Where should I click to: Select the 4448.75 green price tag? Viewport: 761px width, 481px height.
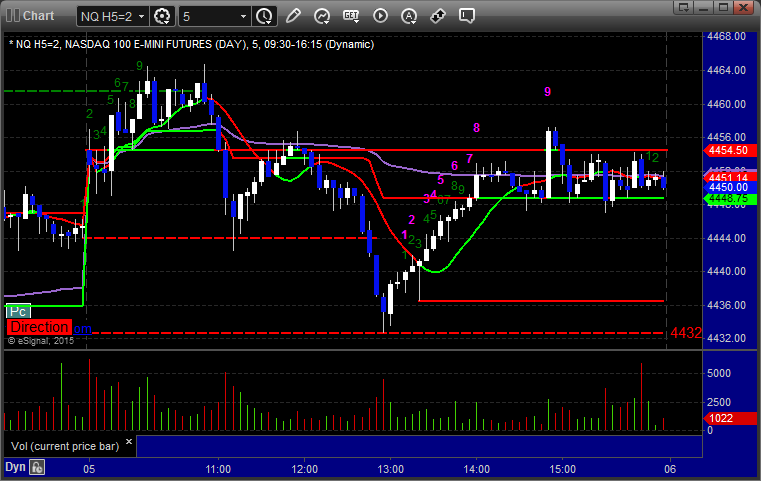click(x=729, y=199)
